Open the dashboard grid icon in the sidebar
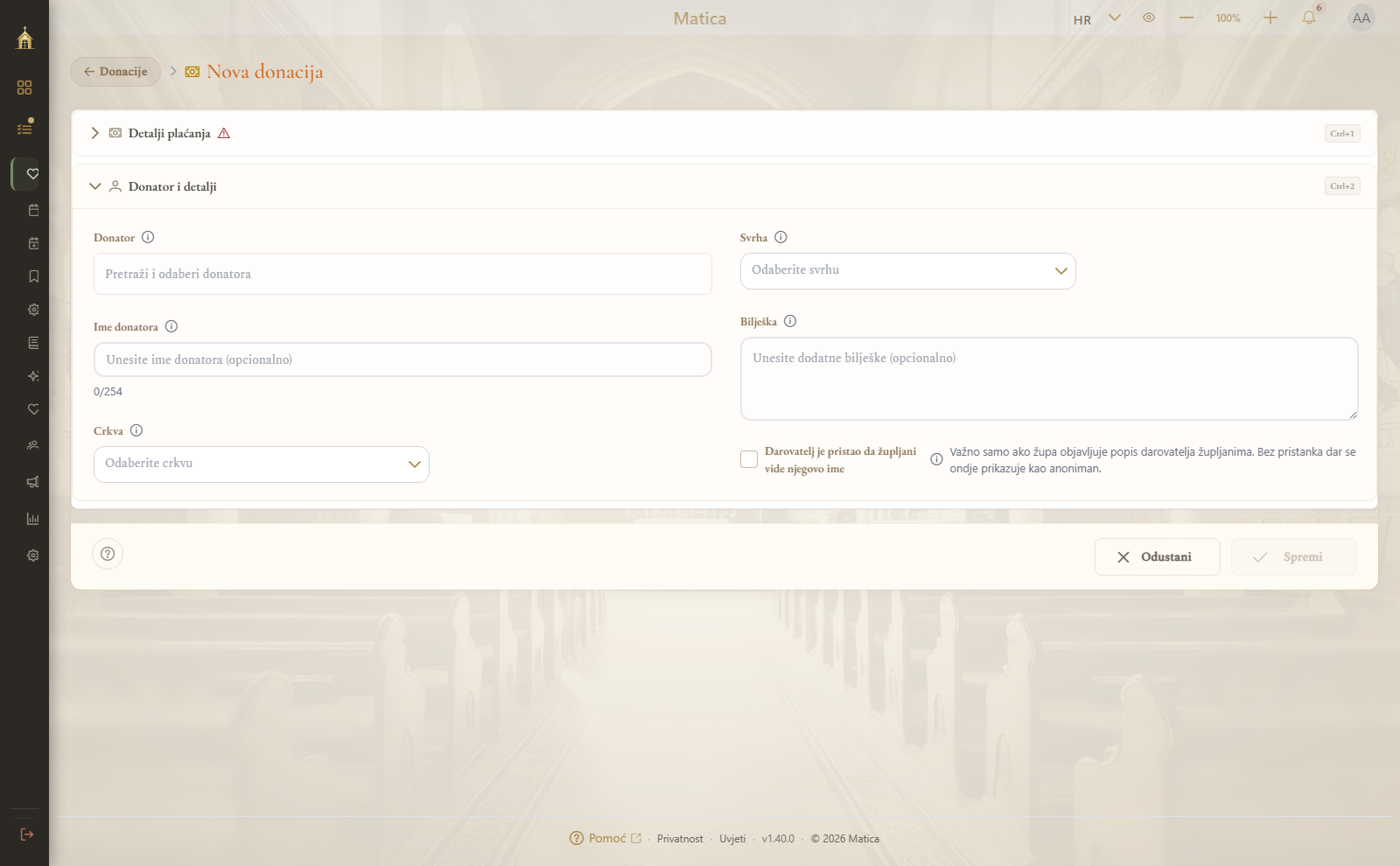 [x=24, y=87]
